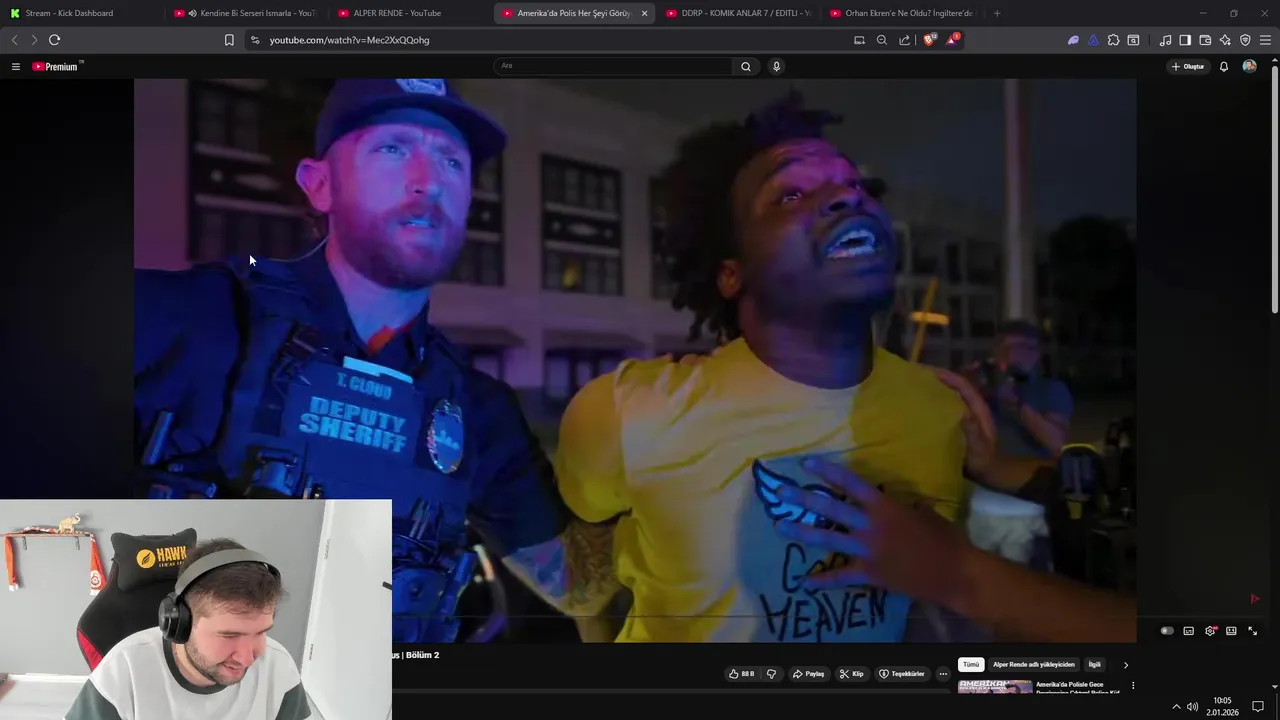1280x720 pixels.
Task: Dislike the video with thumbs down
Action: [x=771, y=674]
